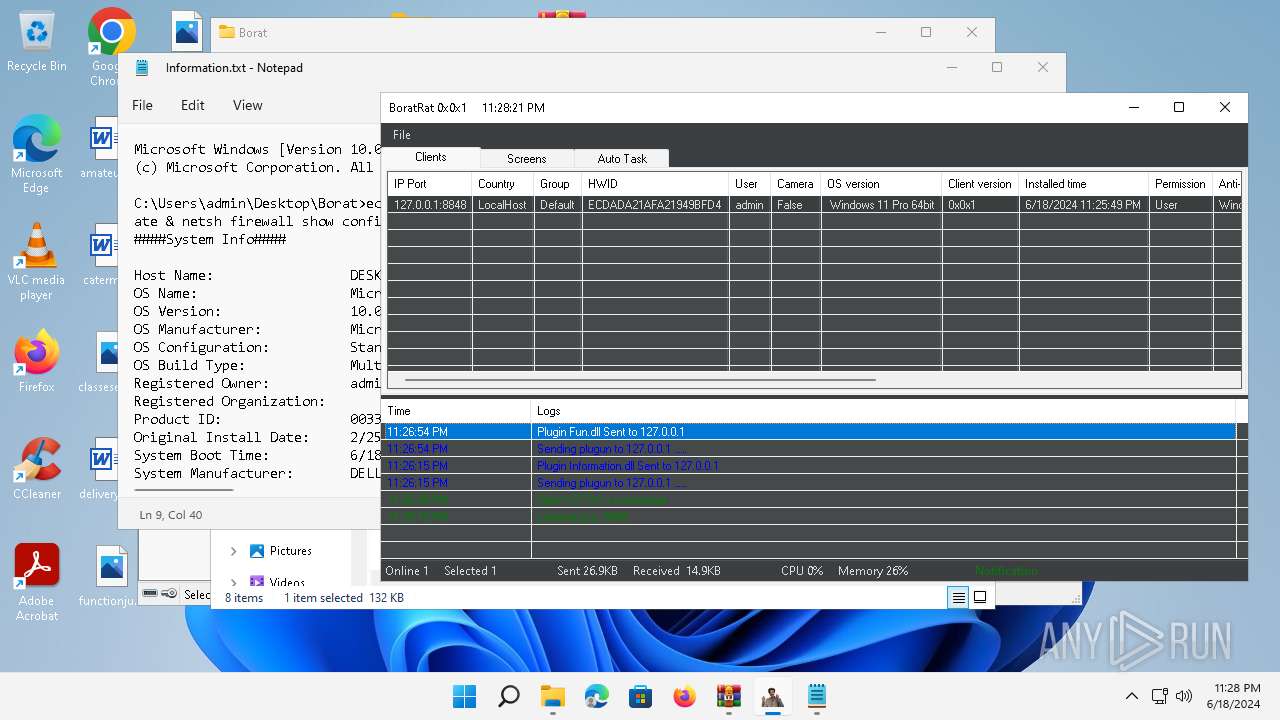
Task: Select the CCleaner desktop icon
Action: point(37,468)
